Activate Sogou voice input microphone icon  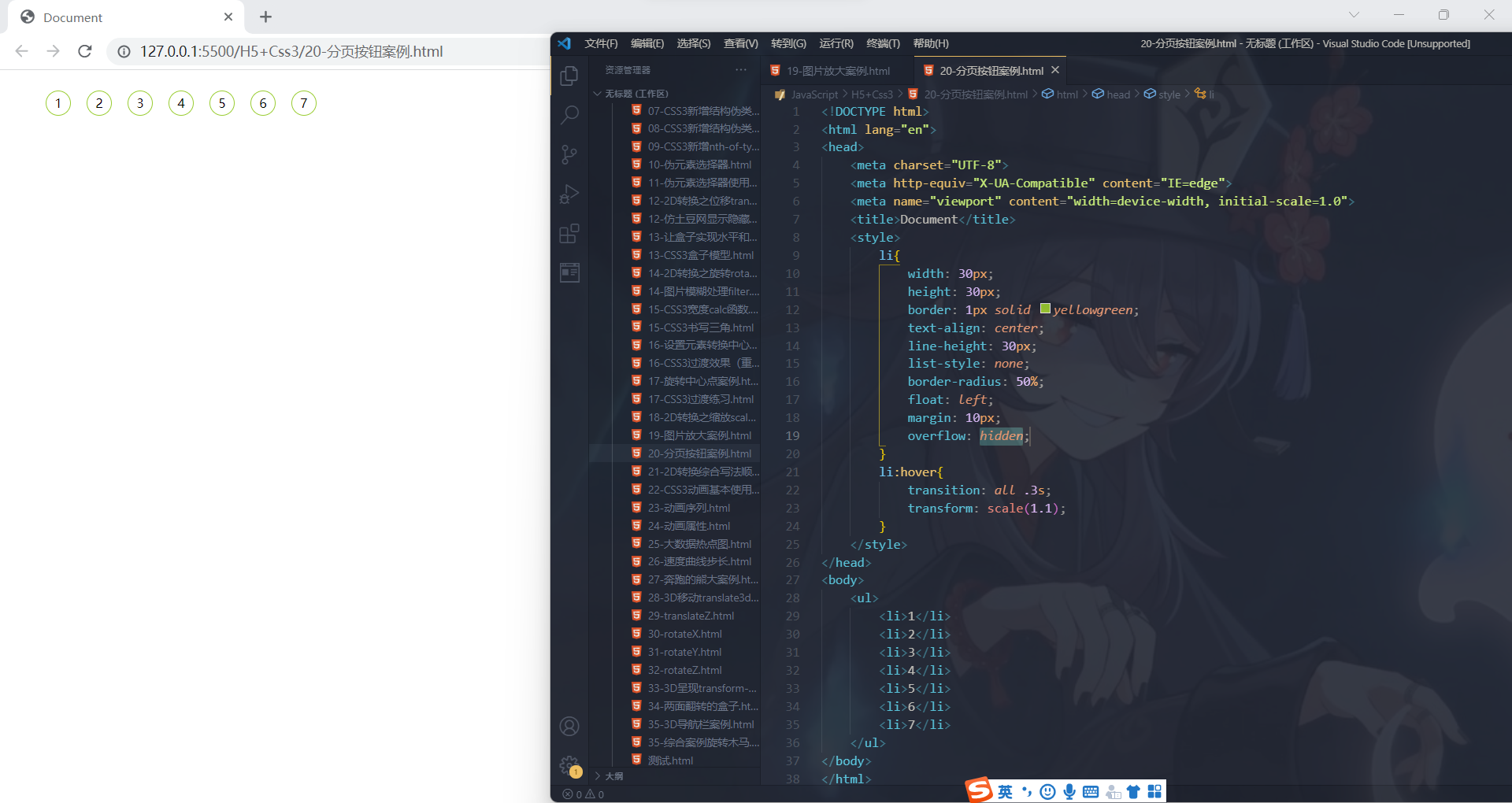click(x=1069, y=792)
